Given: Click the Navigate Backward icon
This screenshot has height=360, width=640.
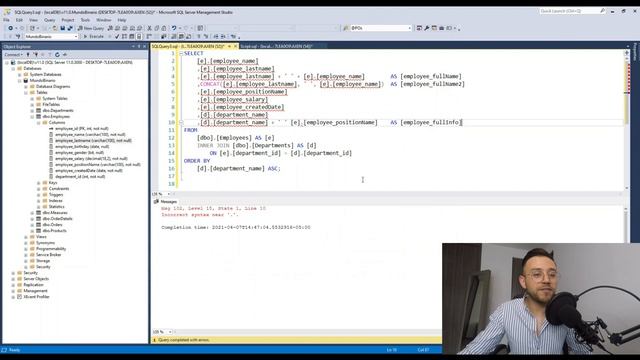Looking at the screenshot, I should point(10,28).
